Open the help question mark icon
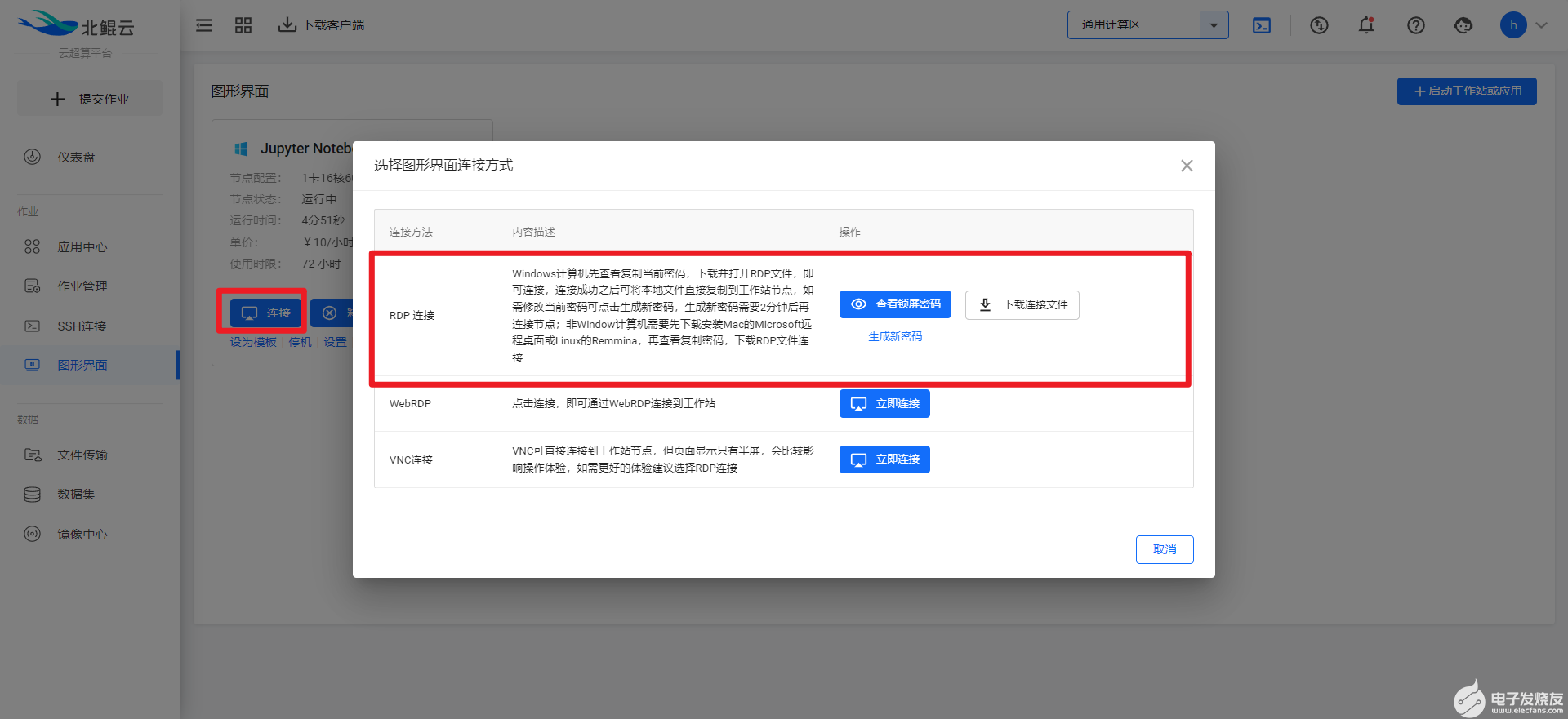 (1416, 25)
